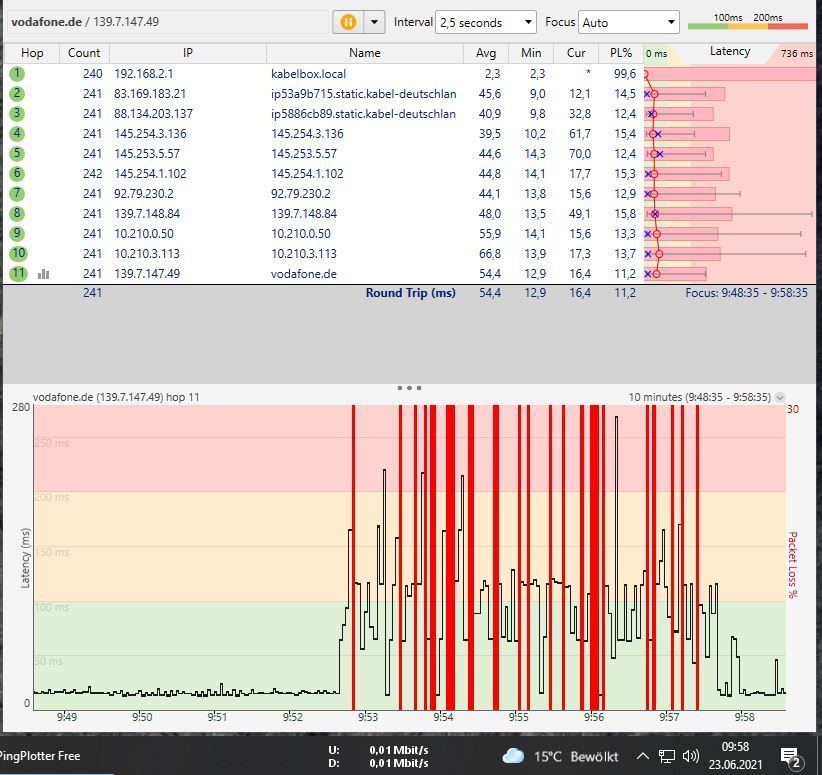Pause the trace with the orange pause button
The height and width of the screenshot is (775, 822).
pos(348,22)
